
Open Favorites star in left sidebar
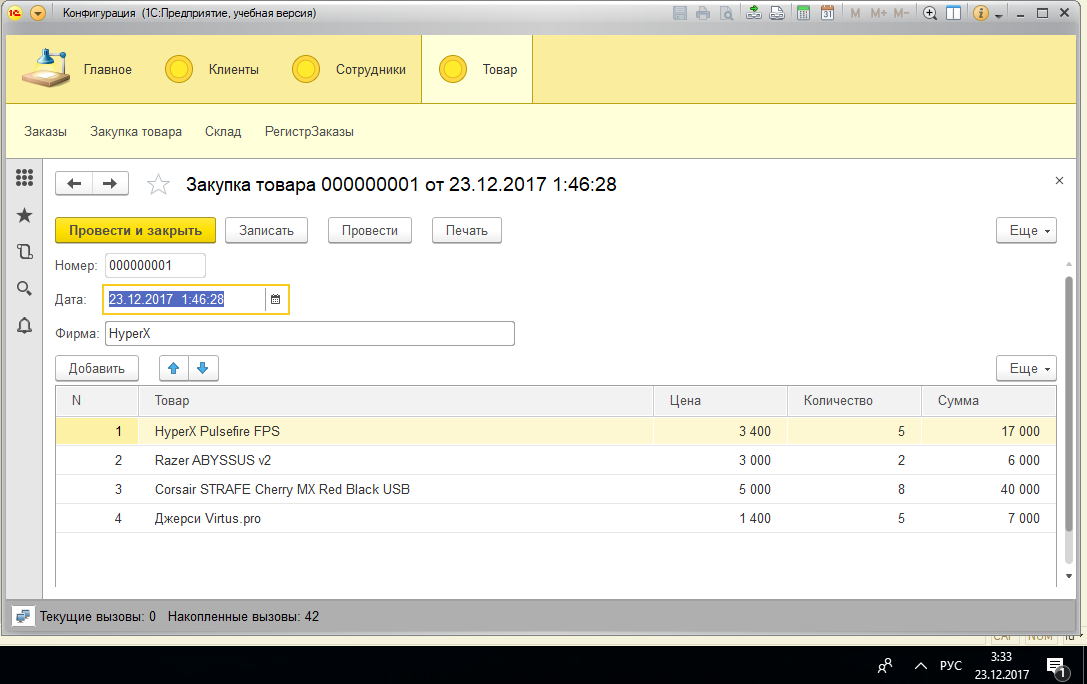(24, 215)
